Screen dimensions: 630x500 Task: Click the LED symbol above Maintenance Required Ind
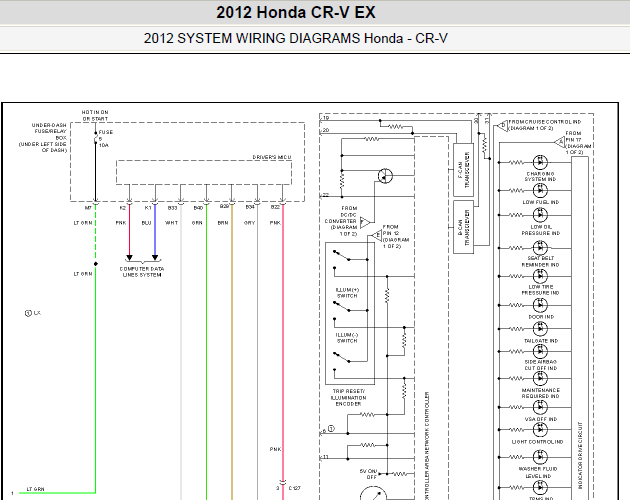click(x=540, y=378)
